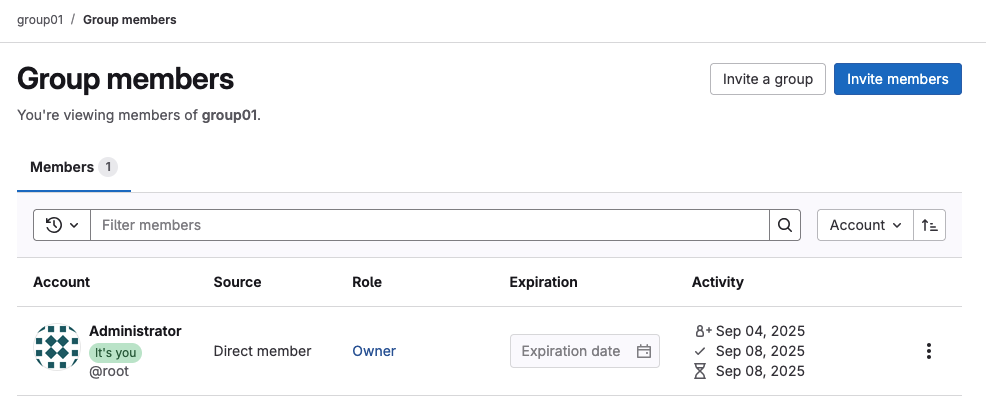Click the user-added icon beside Sep 04, 2025

pyautogui.click(x=701, y=331)
